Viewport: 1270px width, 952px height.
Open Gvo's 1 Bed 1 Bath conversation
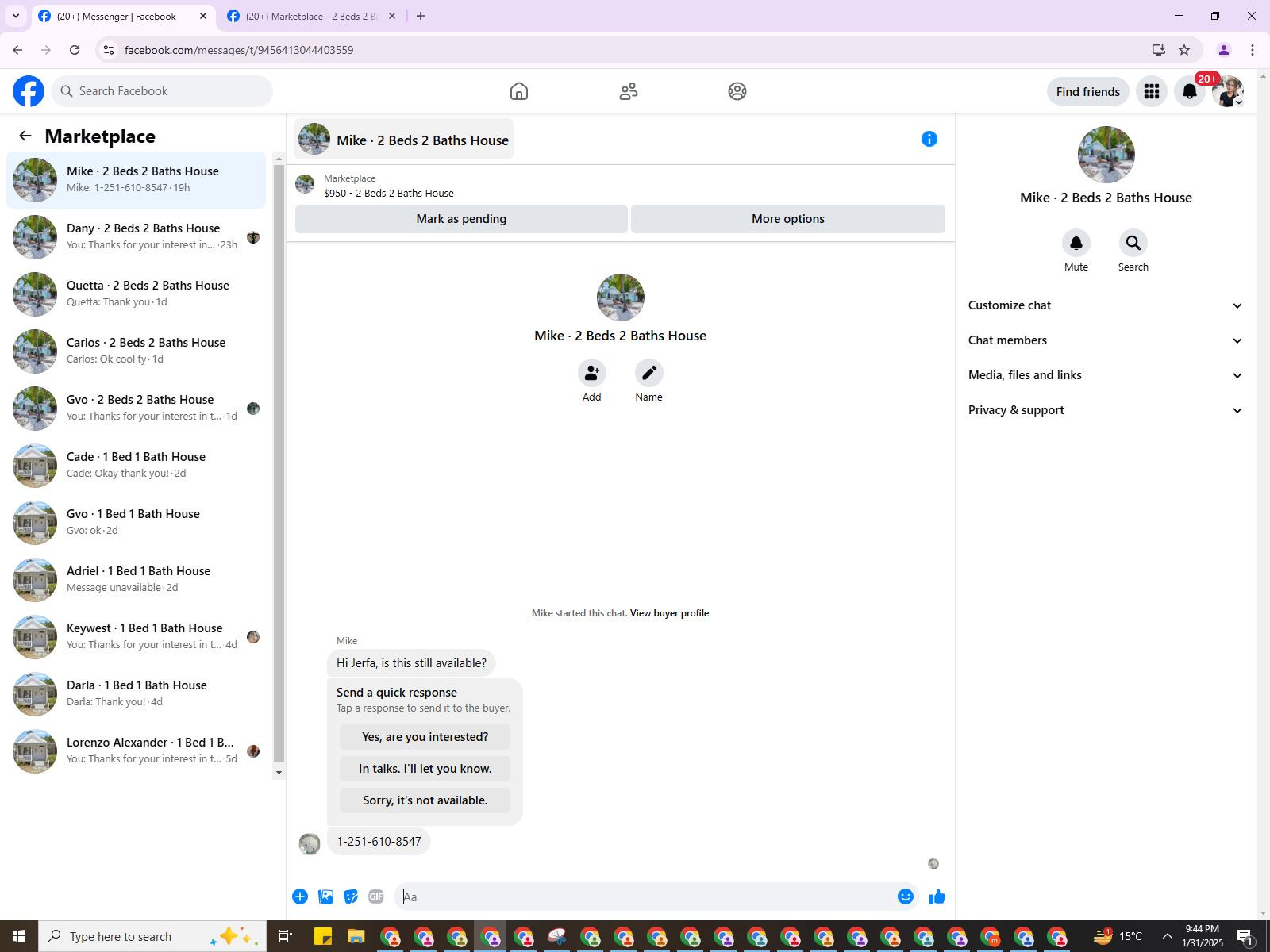pyautogui.click(x=137, y=523)
